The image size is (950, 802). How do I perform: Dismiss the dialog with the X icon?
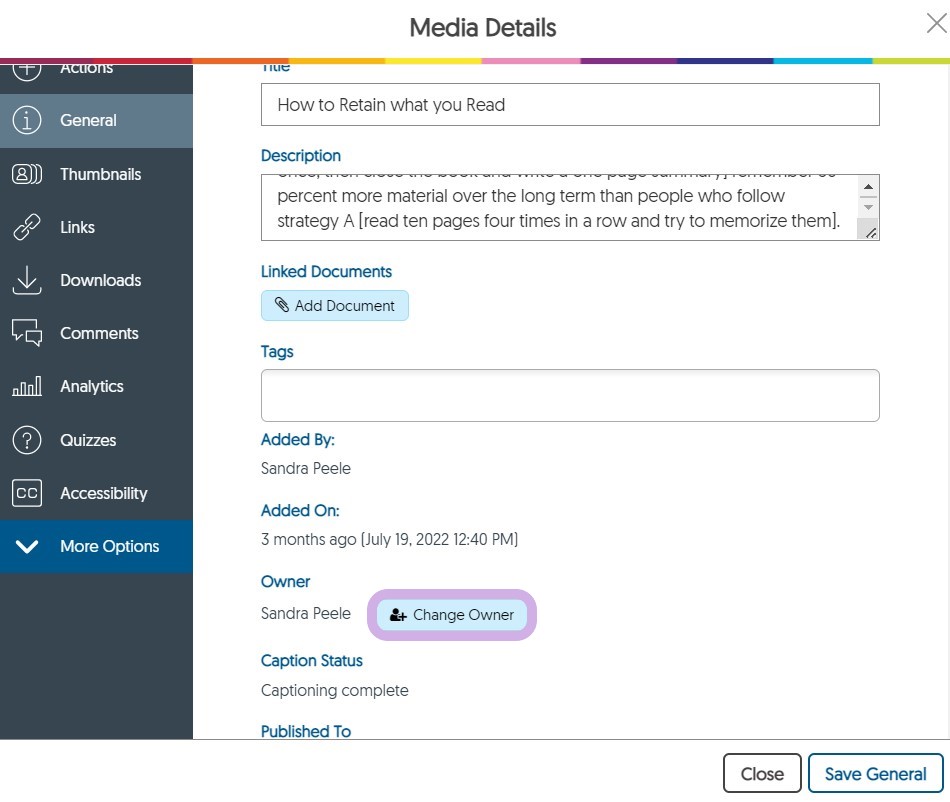[935, 24]
